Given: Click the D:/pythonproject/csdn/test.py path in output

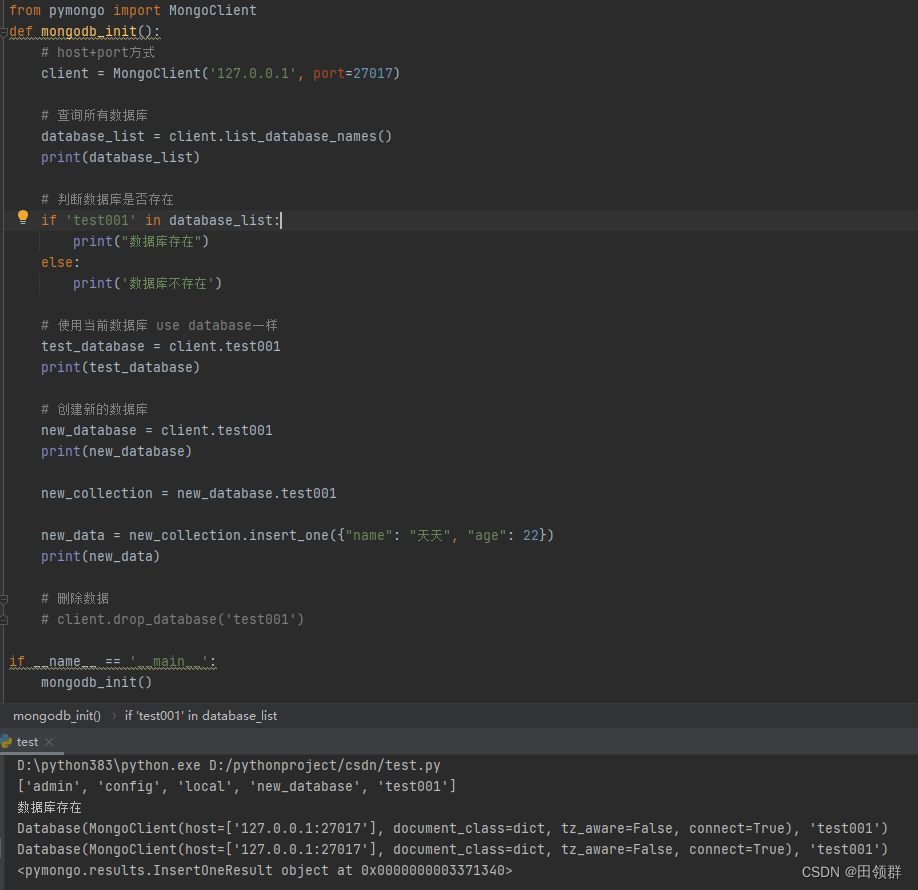Looking at the screenshot, I should pos(324,765).
